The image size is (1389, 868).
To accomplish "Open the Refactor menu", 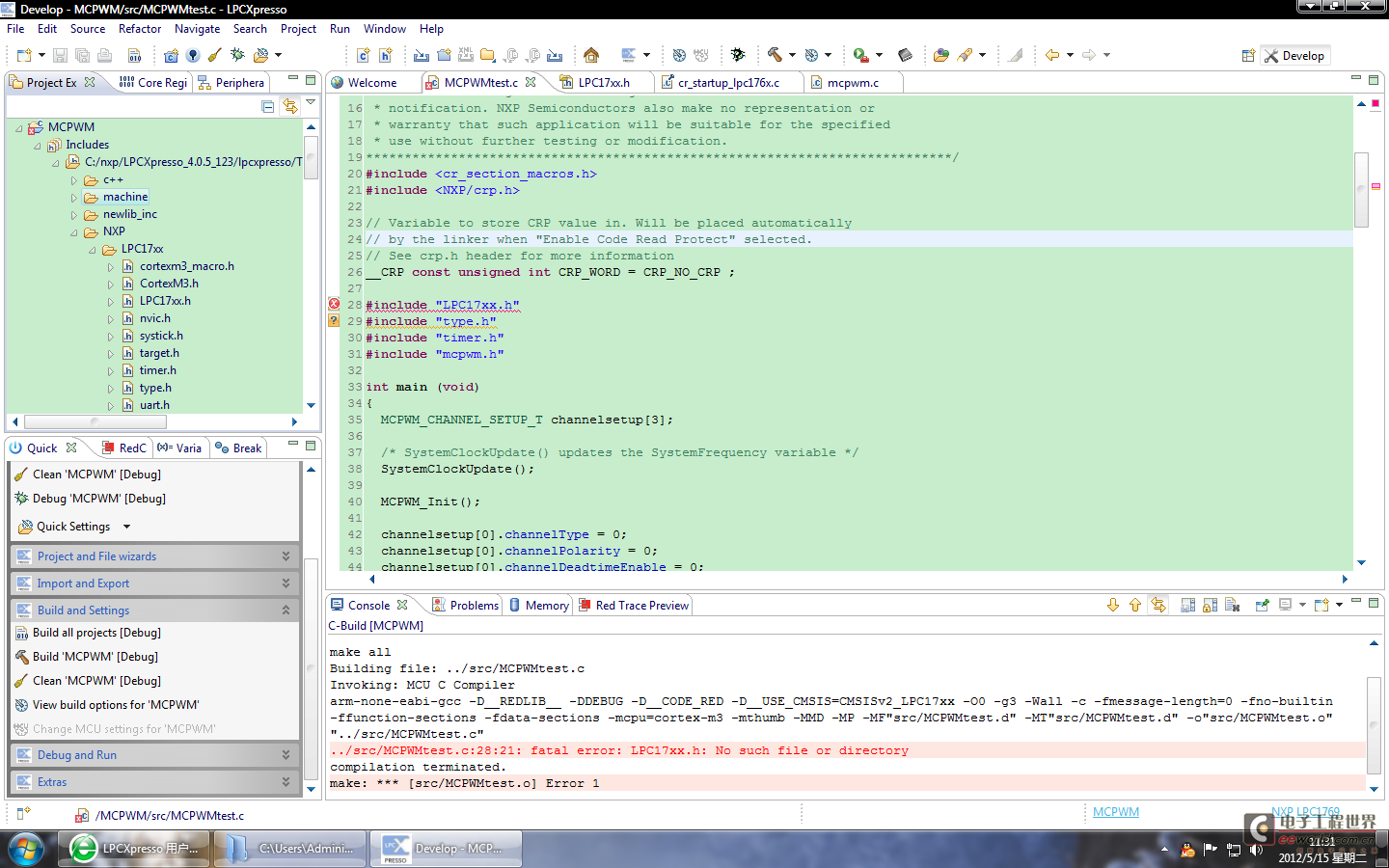I will coord(140,29).
